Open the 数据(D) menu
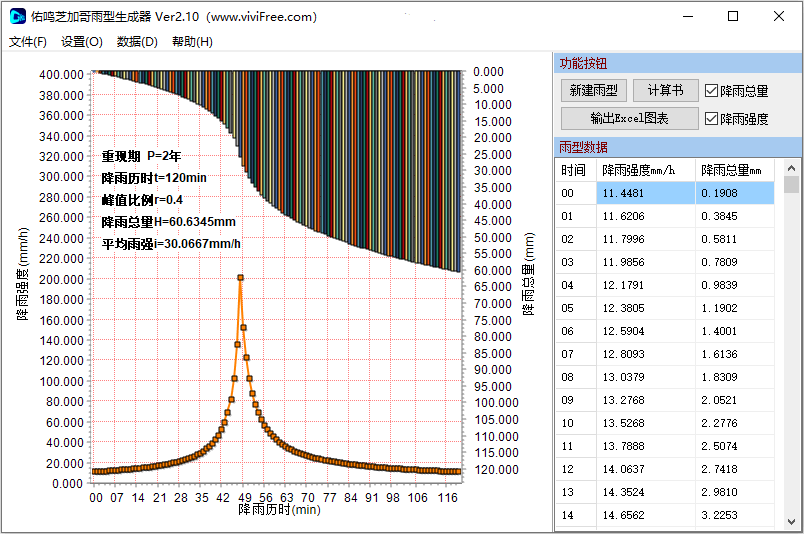This screenshot has height=534, width=804. 137,42
